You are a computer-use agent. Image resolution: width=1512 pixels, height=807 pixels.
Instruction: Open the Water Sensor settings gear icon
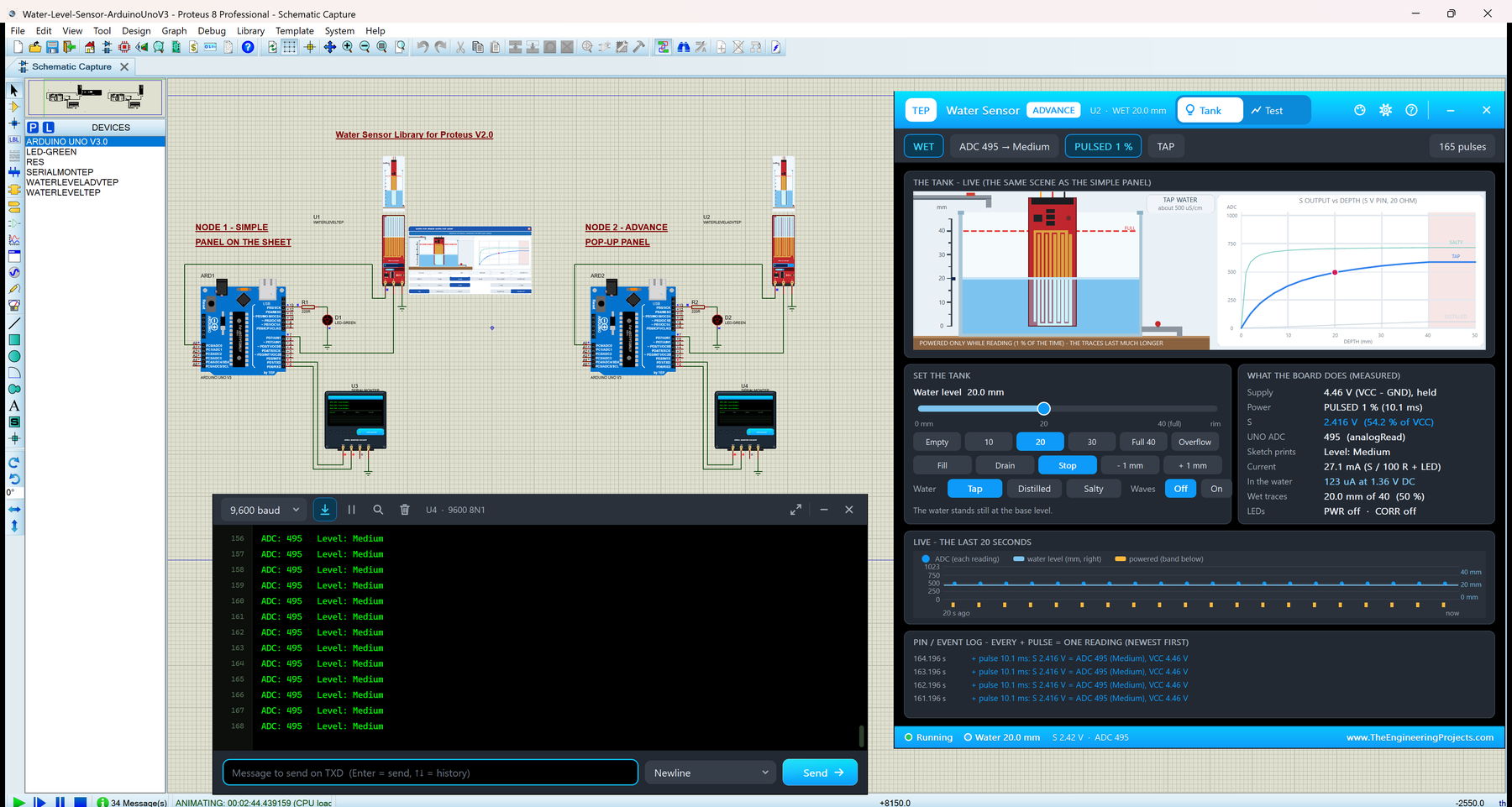click(x=1386, y=110)
